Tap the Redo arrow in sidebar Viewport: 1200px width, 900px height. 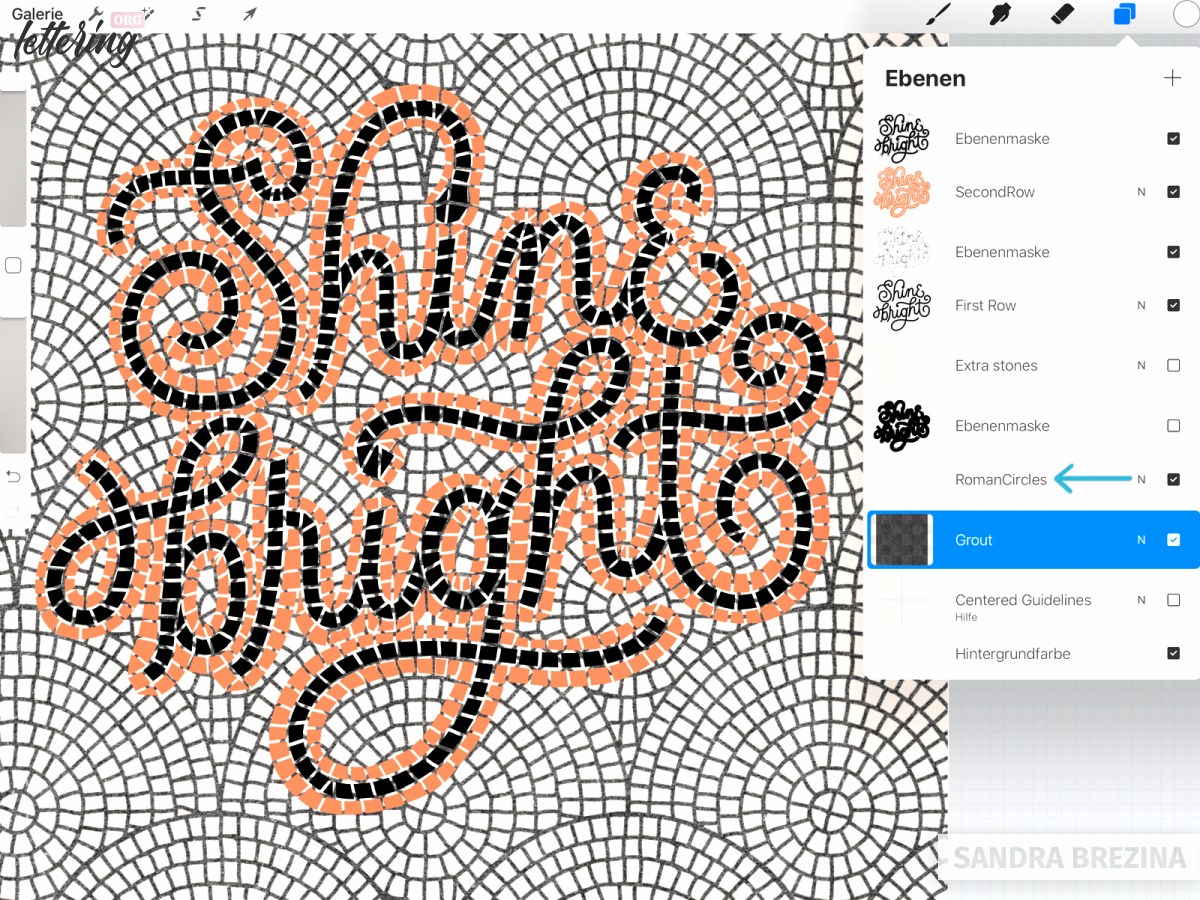pos(14,512)
